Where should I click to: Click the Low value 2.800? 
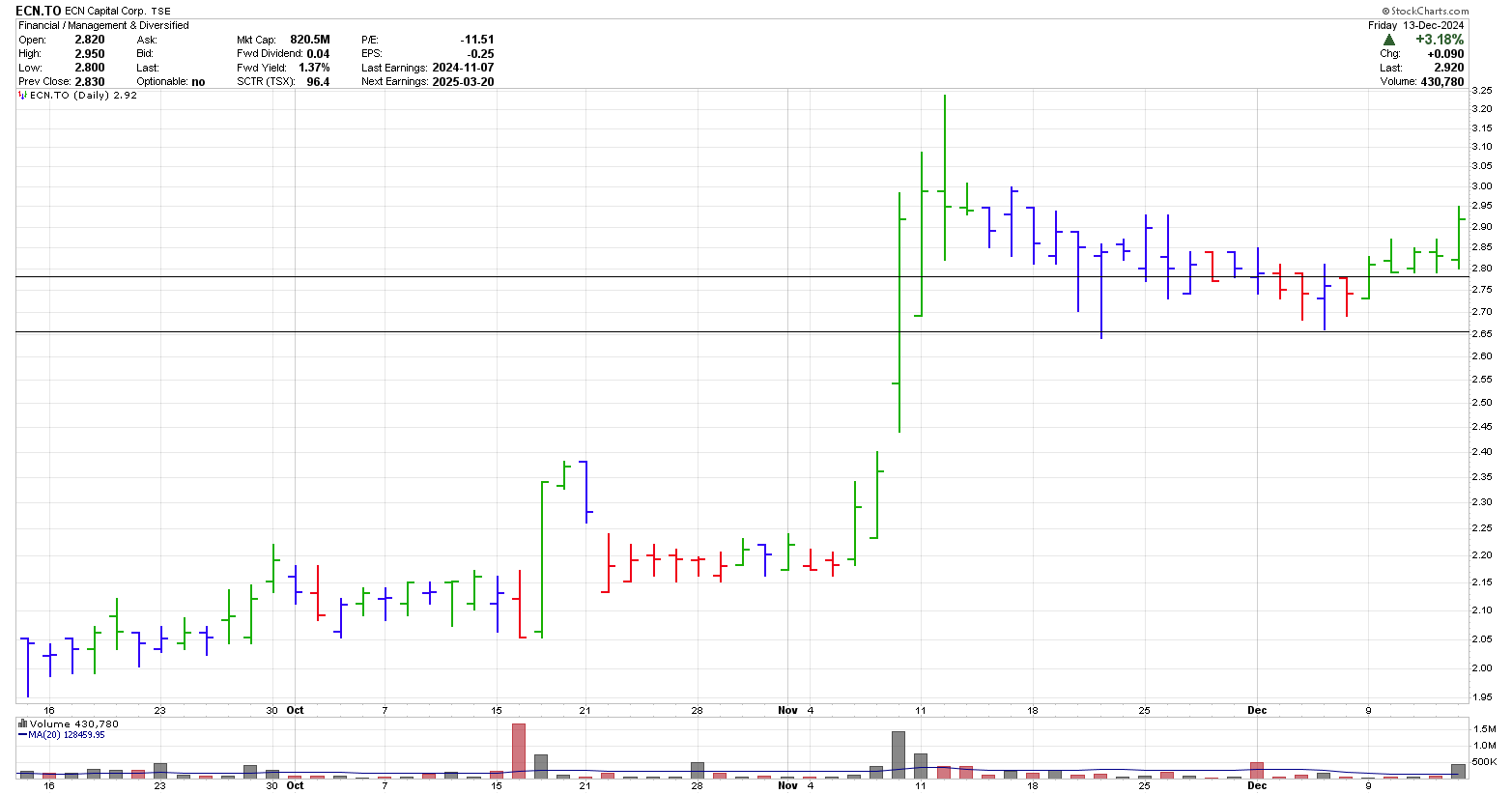point(90,68)
